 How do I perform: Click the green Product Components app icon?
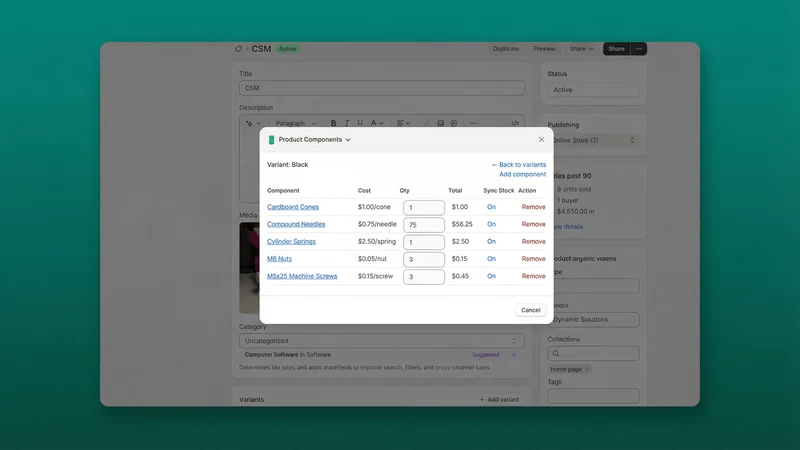coord(271,140)
